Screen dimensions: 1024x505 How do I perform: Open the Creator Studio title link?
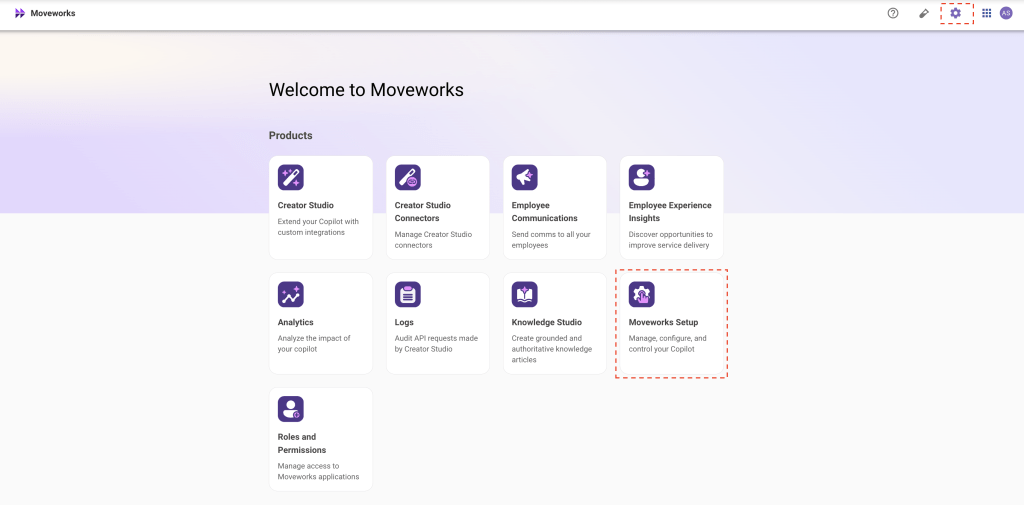(x=306, y=205)
